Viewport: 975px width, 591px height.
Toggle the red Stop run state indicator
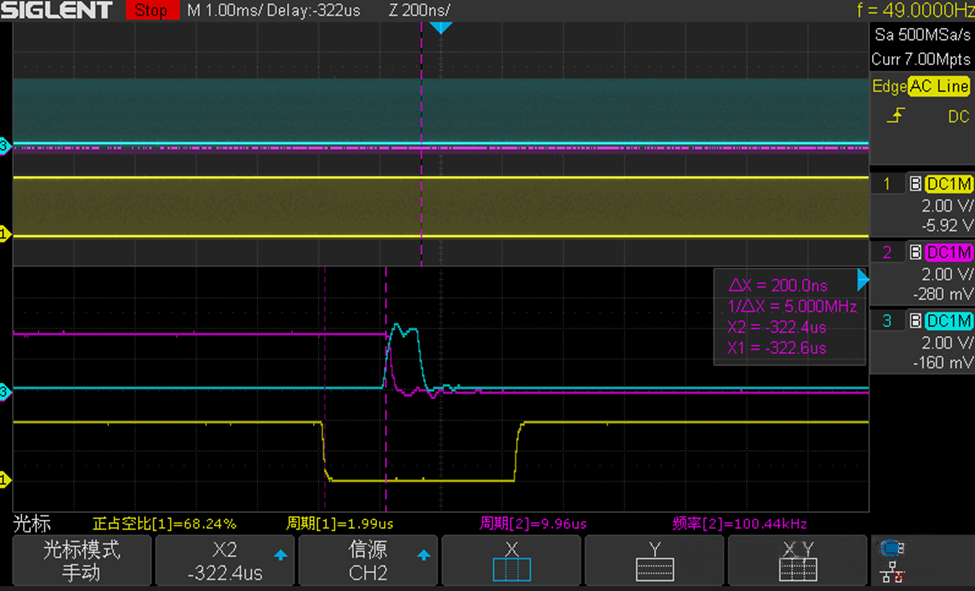click(x=150, y=11)
